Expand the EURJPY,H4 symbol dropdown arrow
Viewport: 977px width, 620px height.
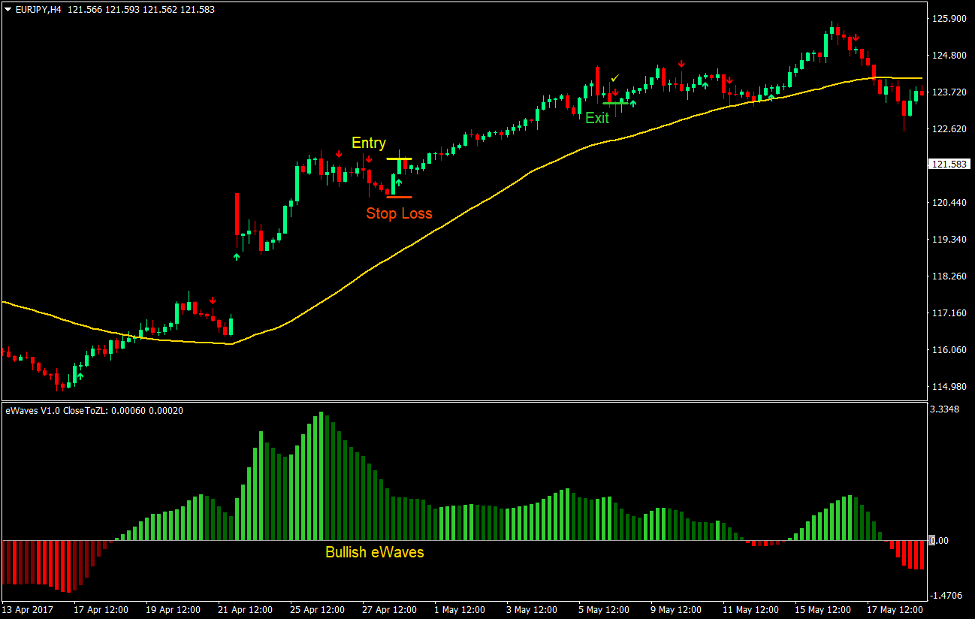point(9,8)
